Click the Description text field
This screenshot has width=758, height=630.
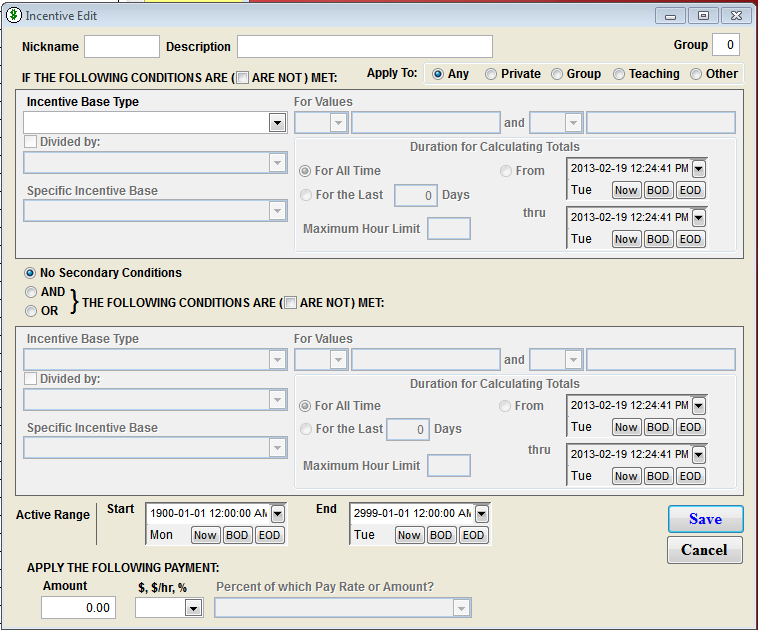tap(365, 46)
